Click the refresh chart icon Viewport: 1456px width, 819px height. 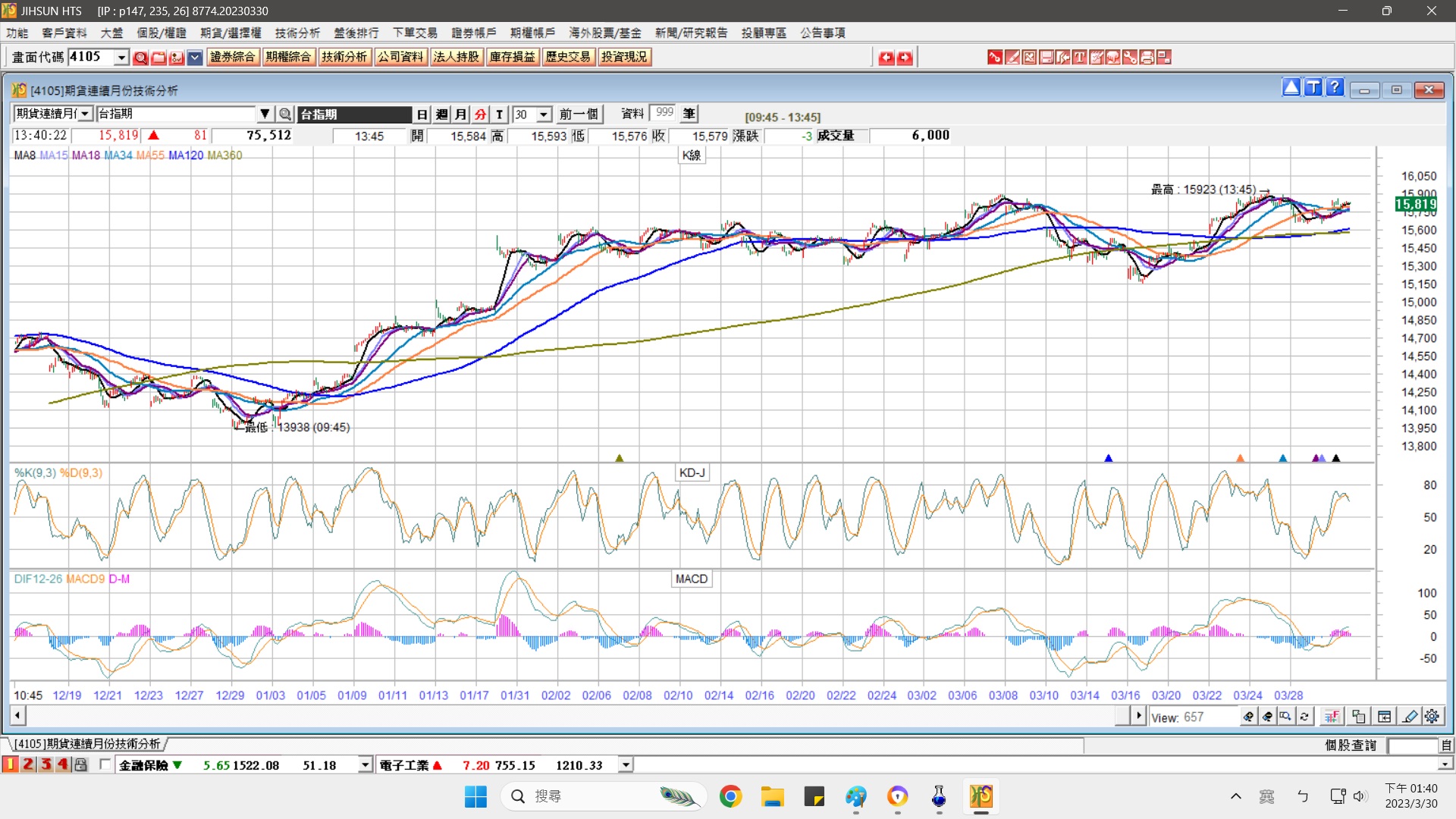1304,717
